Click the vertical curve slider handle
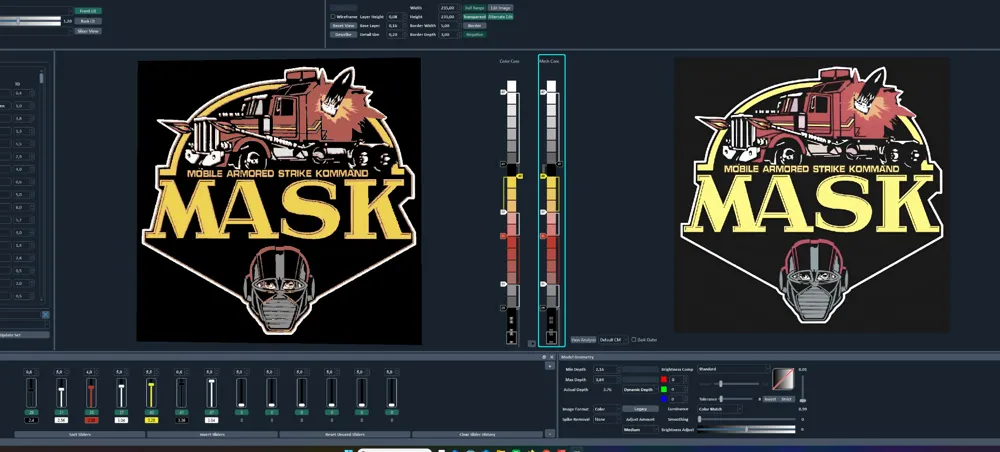This screenshot has width=1000, height=452. pyautogui.click(x=803, y=400)
